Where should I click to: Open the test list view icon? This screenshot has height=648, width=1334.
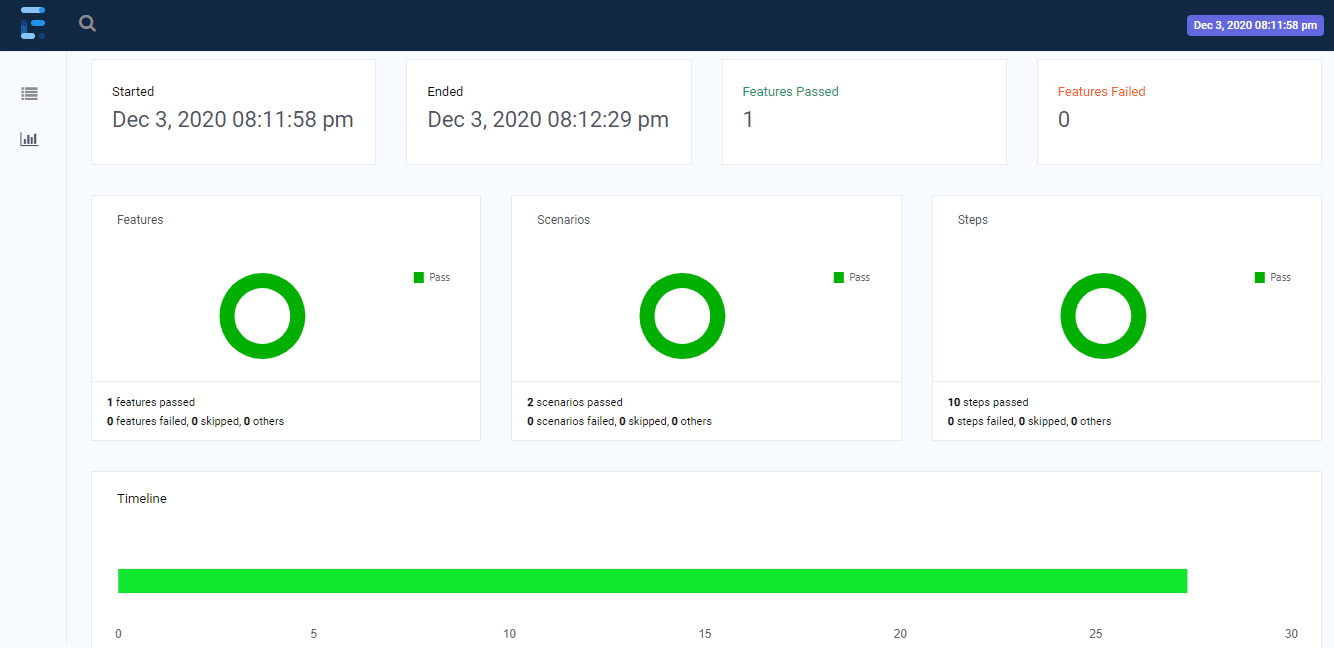click(x=29, y=94)
